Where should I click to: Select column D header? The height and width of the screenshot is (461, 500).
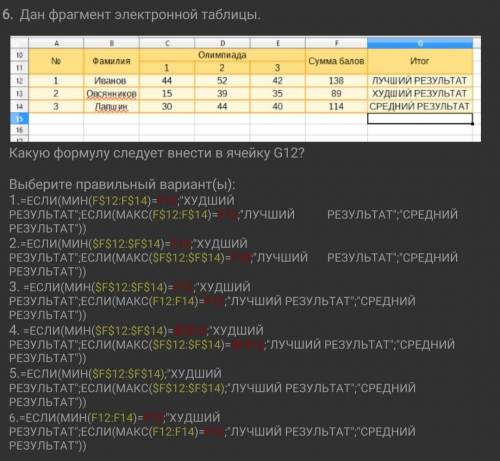222,43
